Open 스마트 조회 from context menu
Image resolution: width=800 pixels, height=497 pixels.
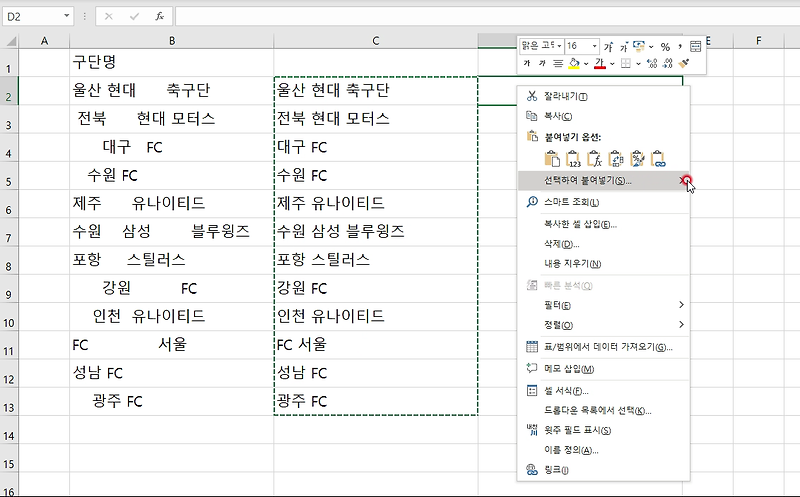coord(603,202)
